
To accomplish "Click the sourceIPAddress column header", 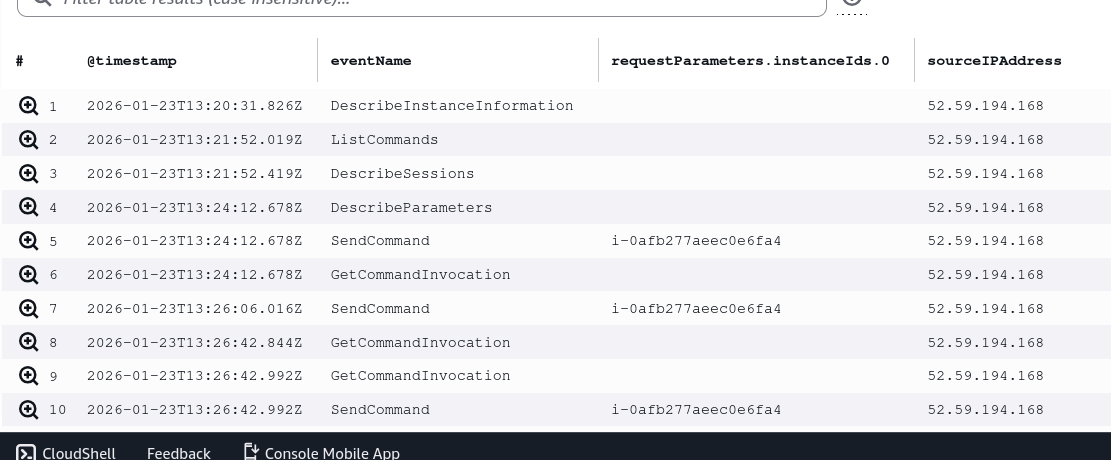I will [x=994, y=61].
